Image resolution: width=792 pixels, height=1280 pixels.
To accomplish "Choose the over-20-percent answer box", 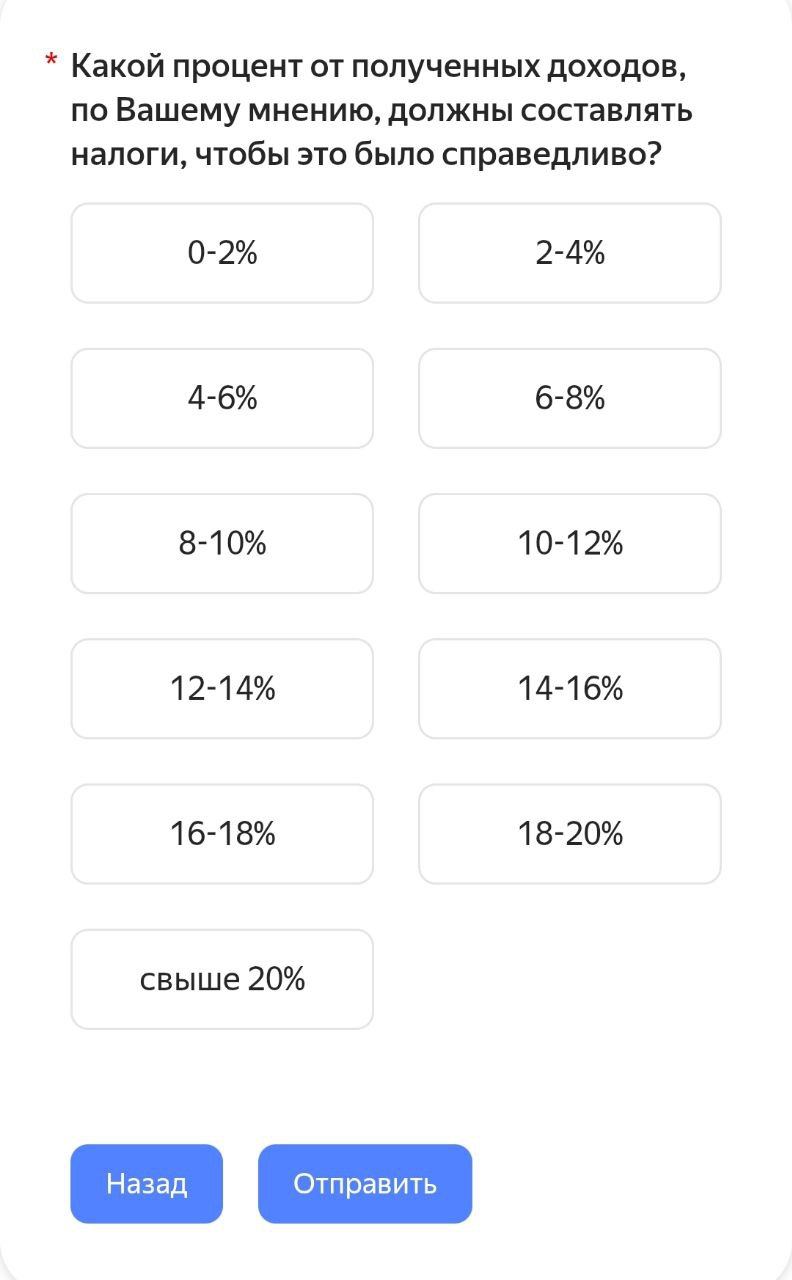I will (x=222, y=979).
